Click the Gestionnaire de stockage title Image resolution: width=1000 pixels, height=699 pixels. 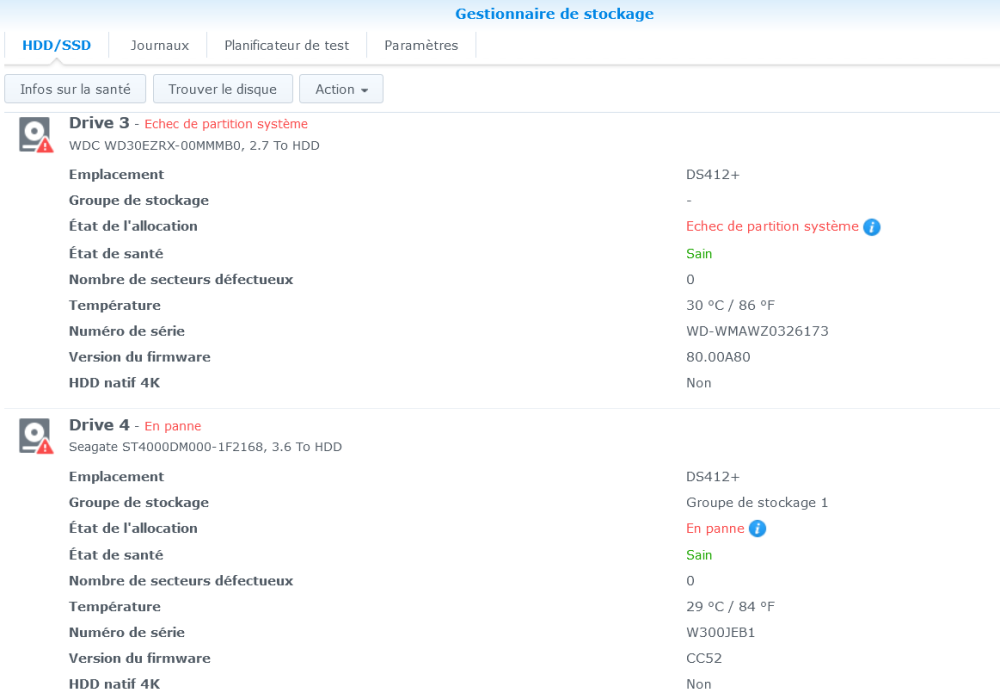coord(554,14)
